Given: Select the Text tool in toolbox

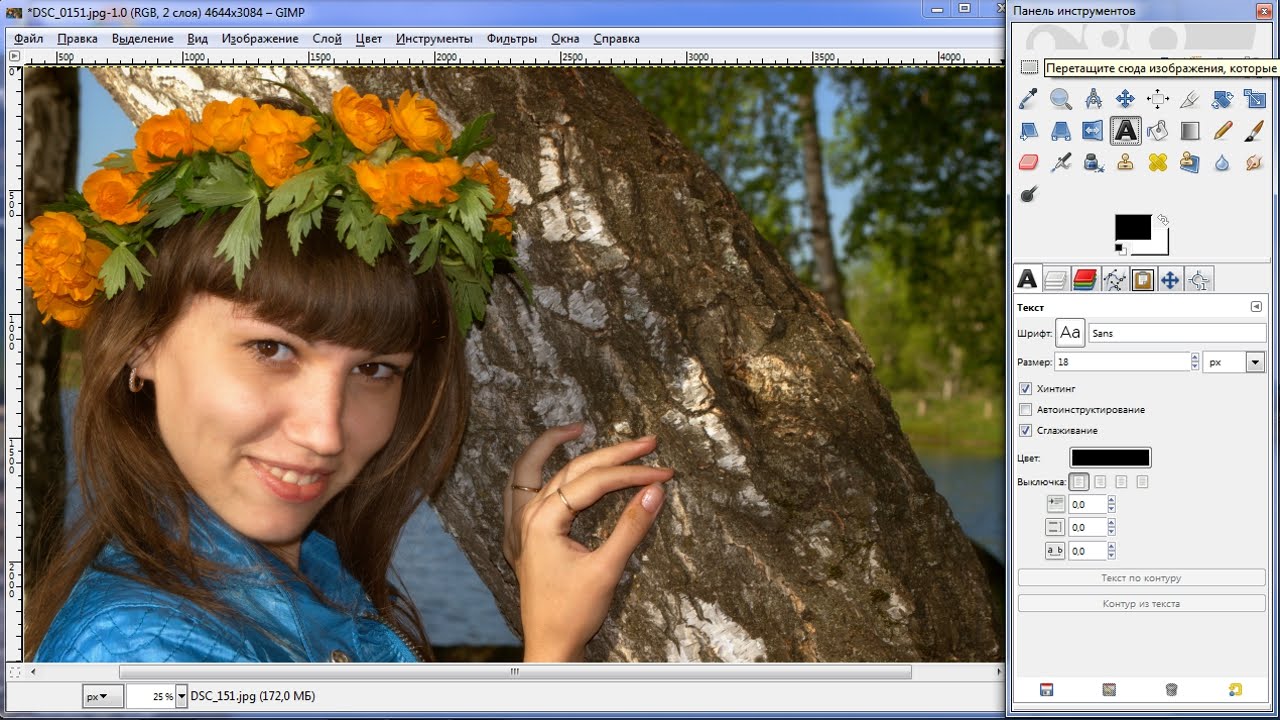Looking at the screenshot, I should pos(1125,130).
